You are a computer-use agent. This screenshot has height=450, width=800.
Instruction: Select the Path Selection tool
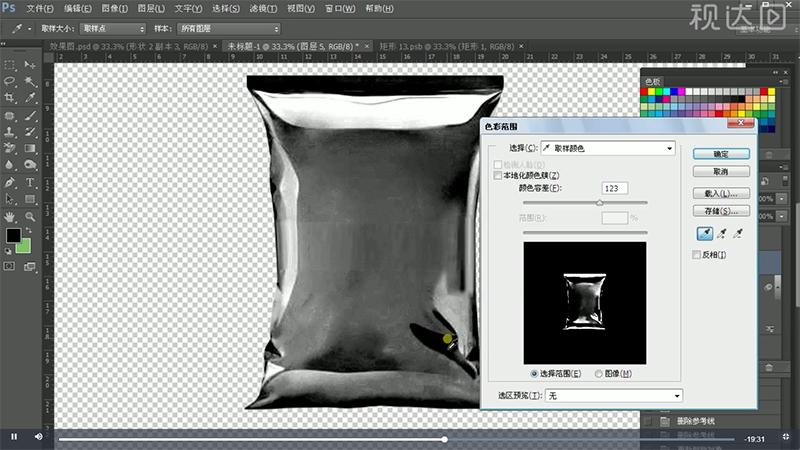click(9, 198)
